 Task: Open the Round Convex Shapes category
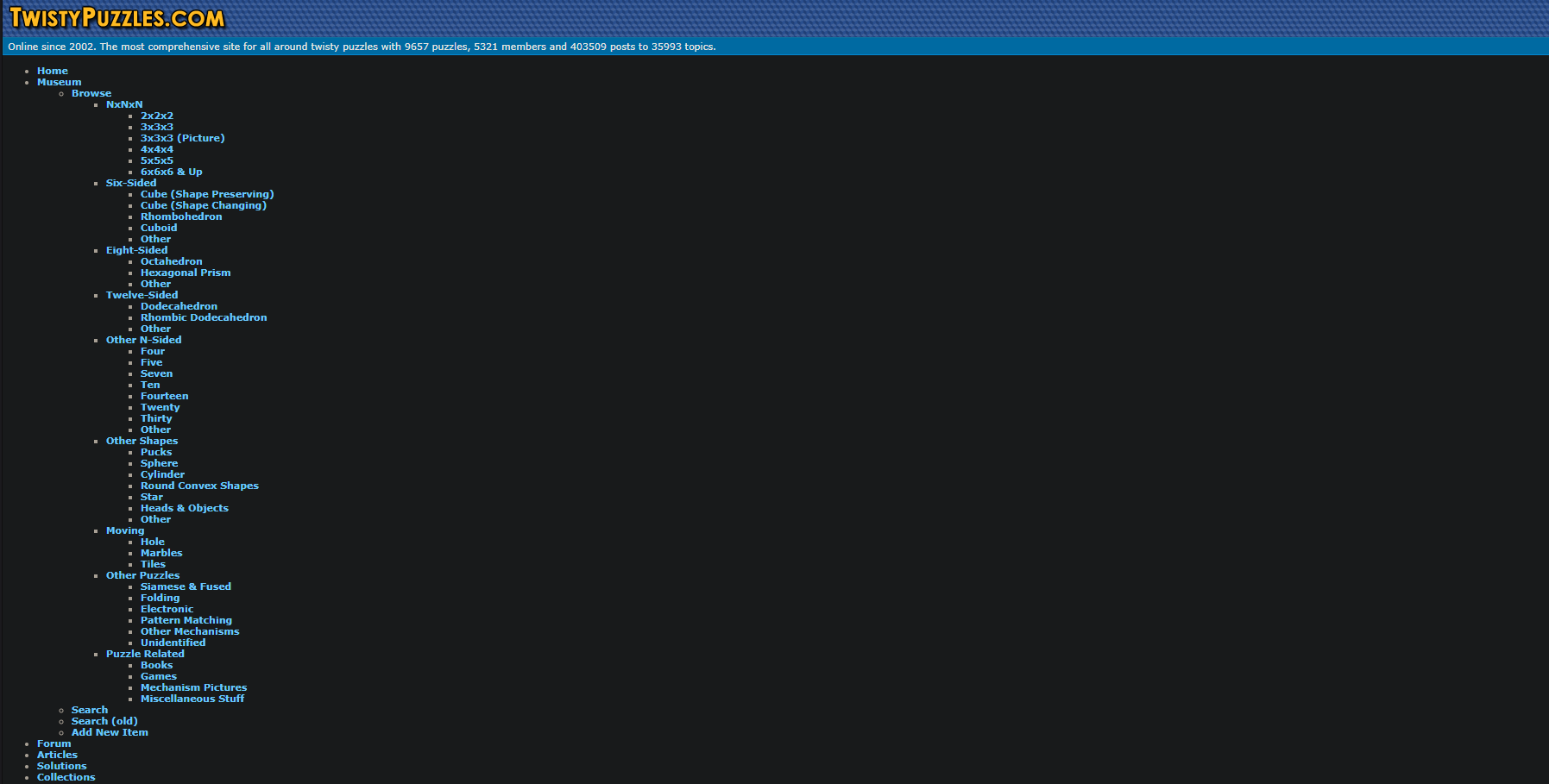point(199,485)
